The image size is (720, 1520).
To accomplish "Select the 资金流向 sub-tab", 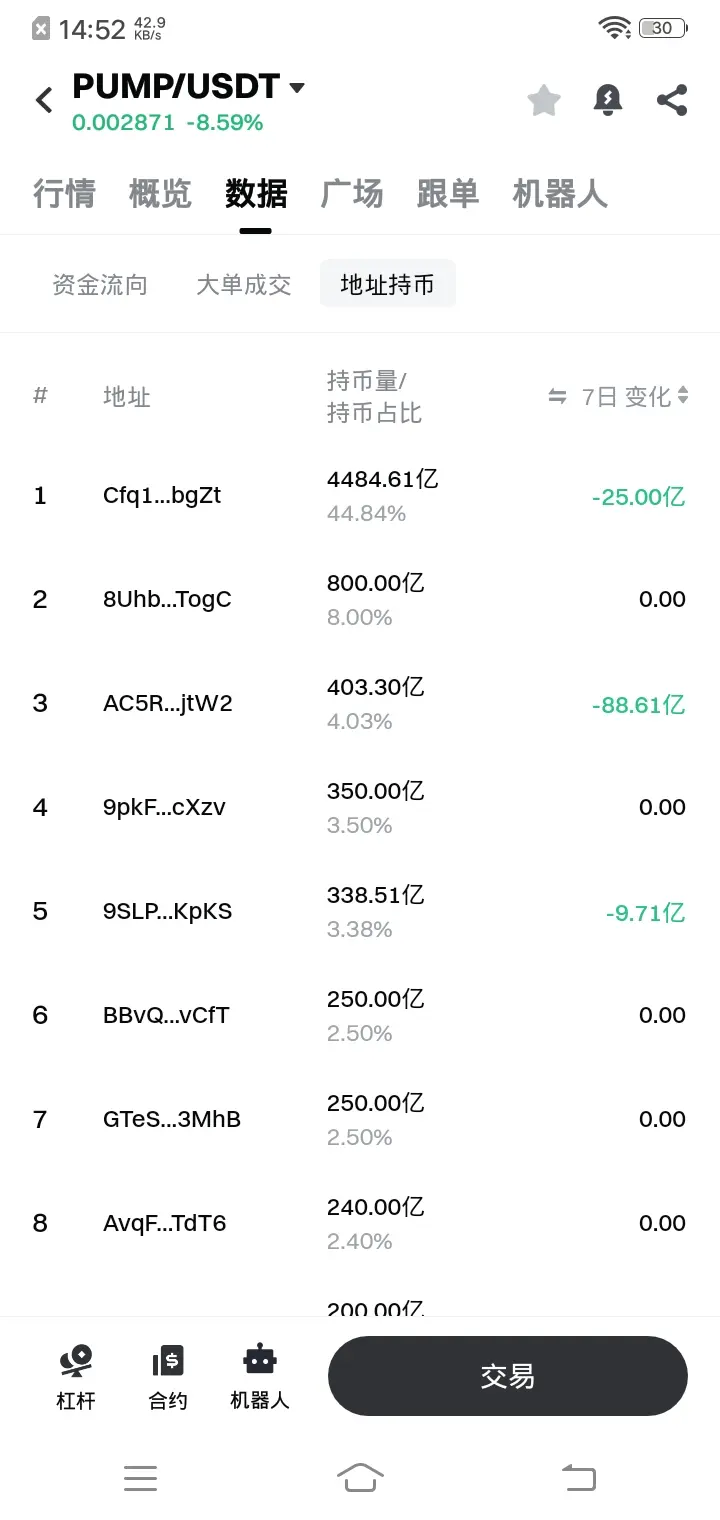I will tap(100, 285).
